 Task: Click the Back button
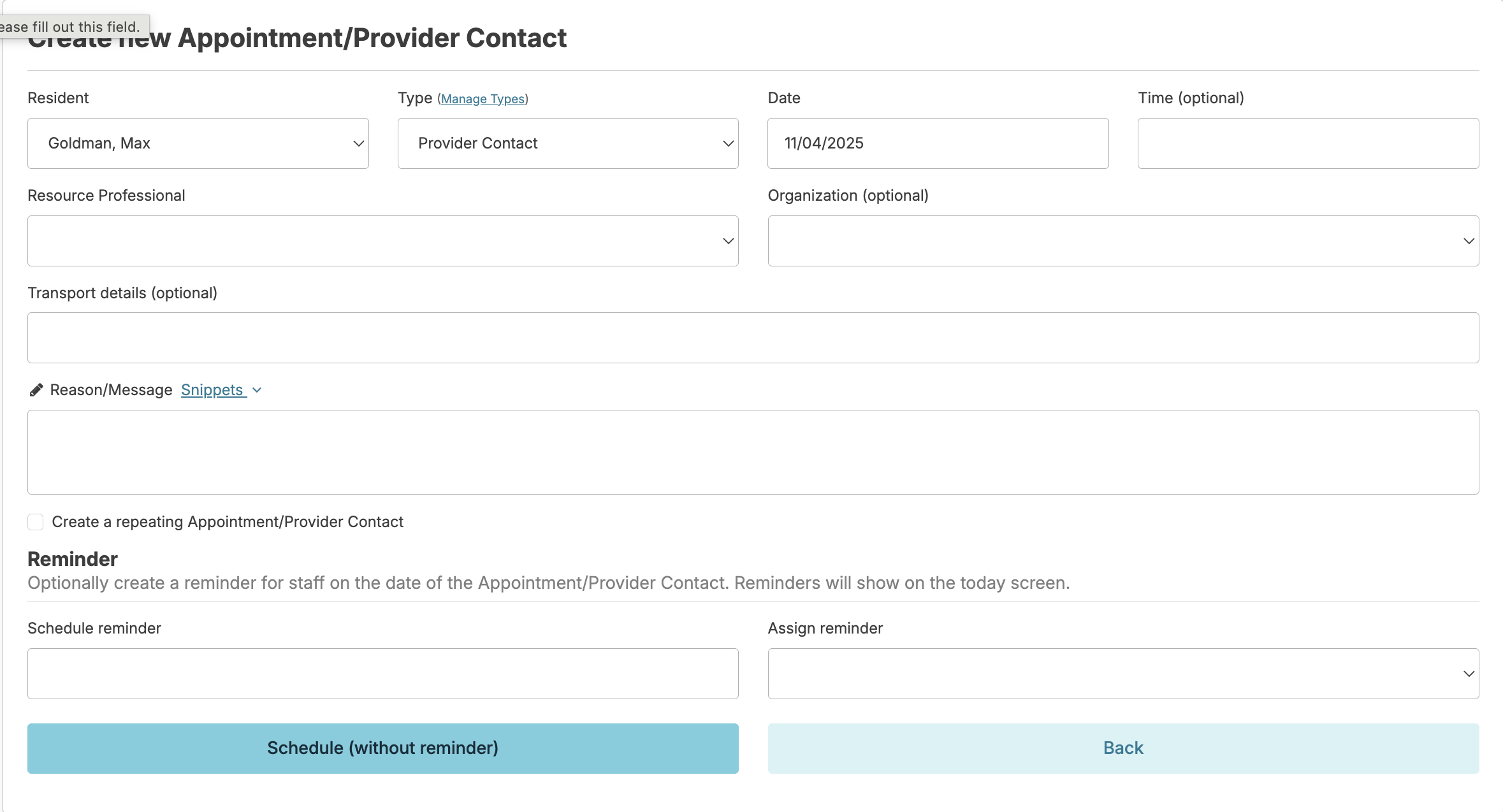pyautogui.click(x=1122, y=748)
